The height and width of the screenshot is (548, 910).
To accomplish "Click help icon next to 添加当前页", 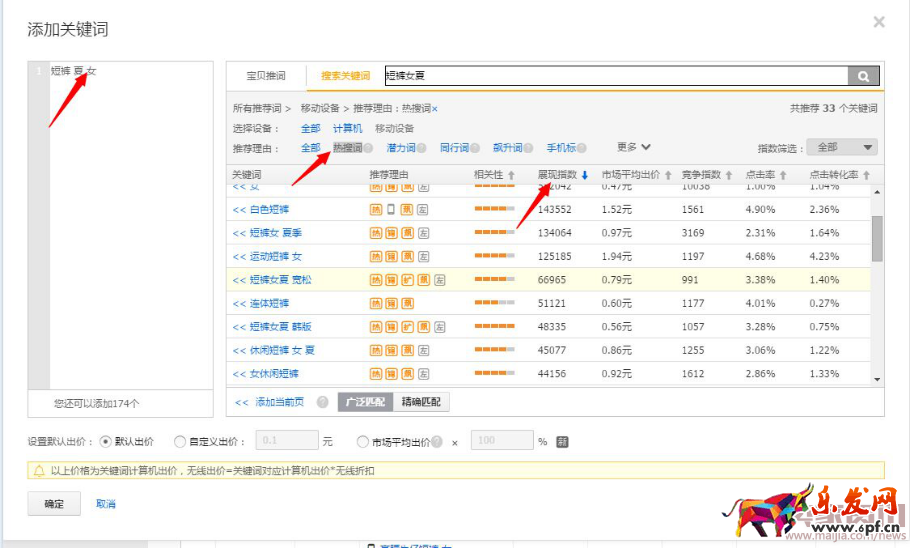I will [x=323, y=402].
